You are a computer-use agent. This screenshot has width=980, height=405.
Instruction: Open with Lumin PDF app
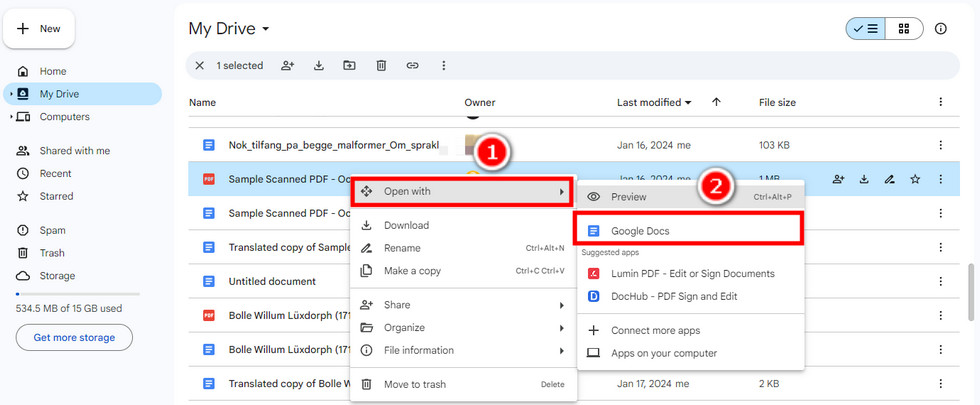[x=690, y=274]
